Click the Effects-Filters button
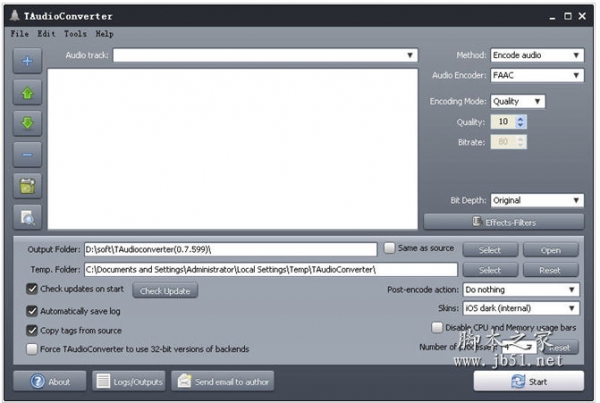This screenshot has height=403, width=600. click(504, 222)
